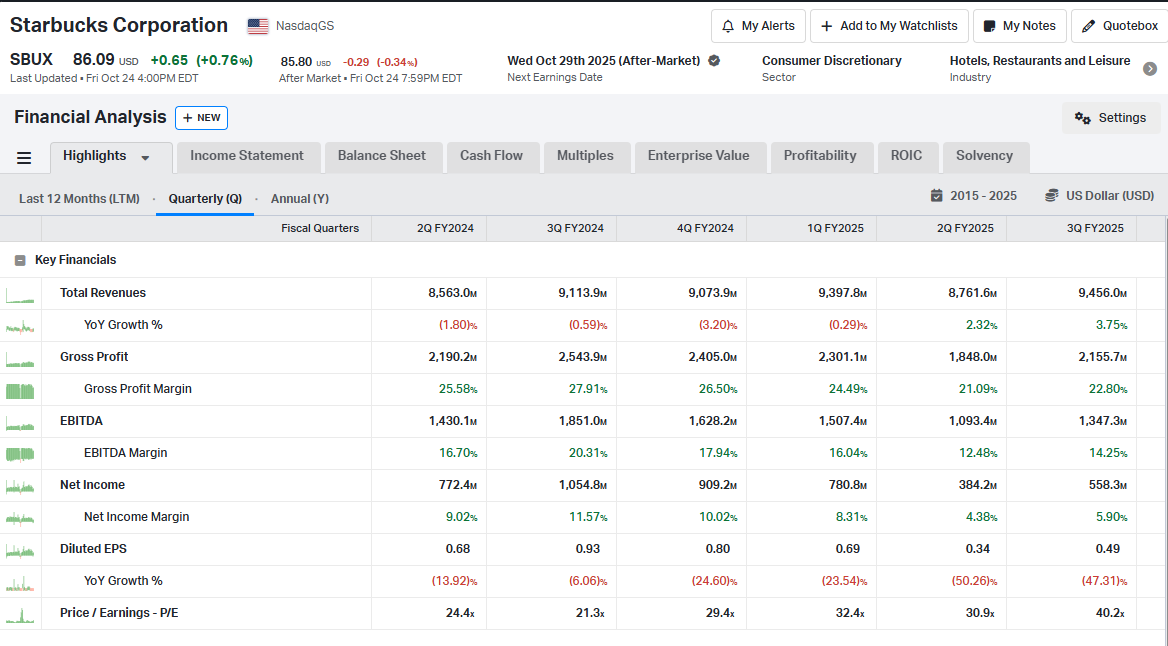Click Hotels, Restaurants and Leisure industry text

pyautogui.click(x=1040, y=61)
